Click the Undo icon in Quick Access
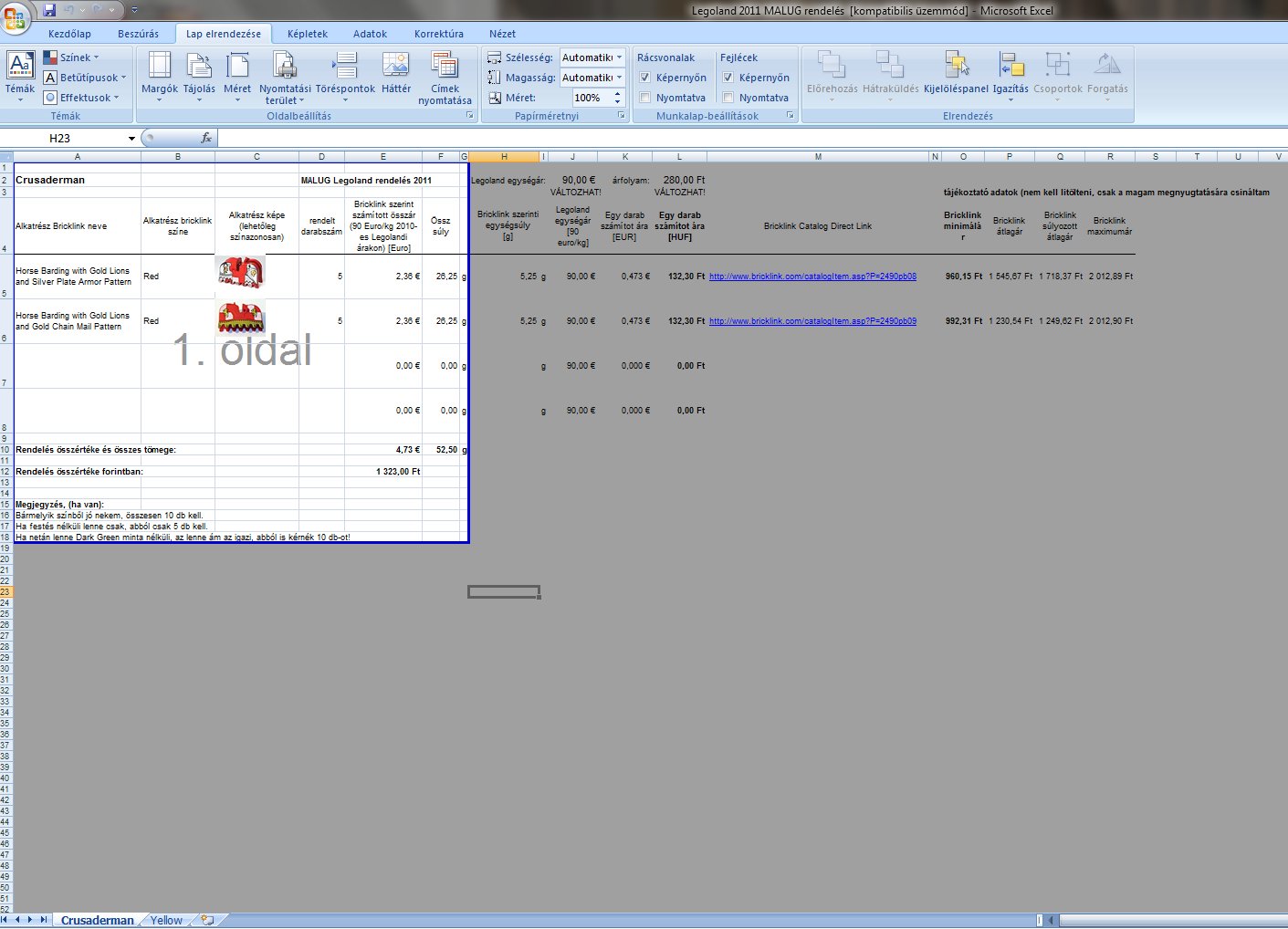This screenshot has height=929, width=1288. (70, 10)
